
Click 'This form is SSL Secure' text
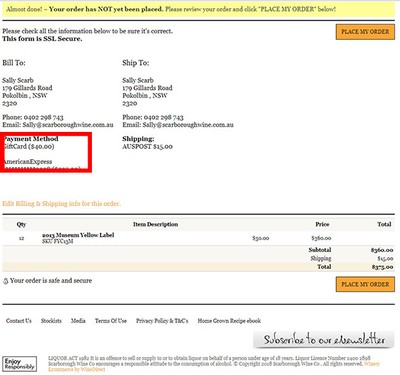42,39
